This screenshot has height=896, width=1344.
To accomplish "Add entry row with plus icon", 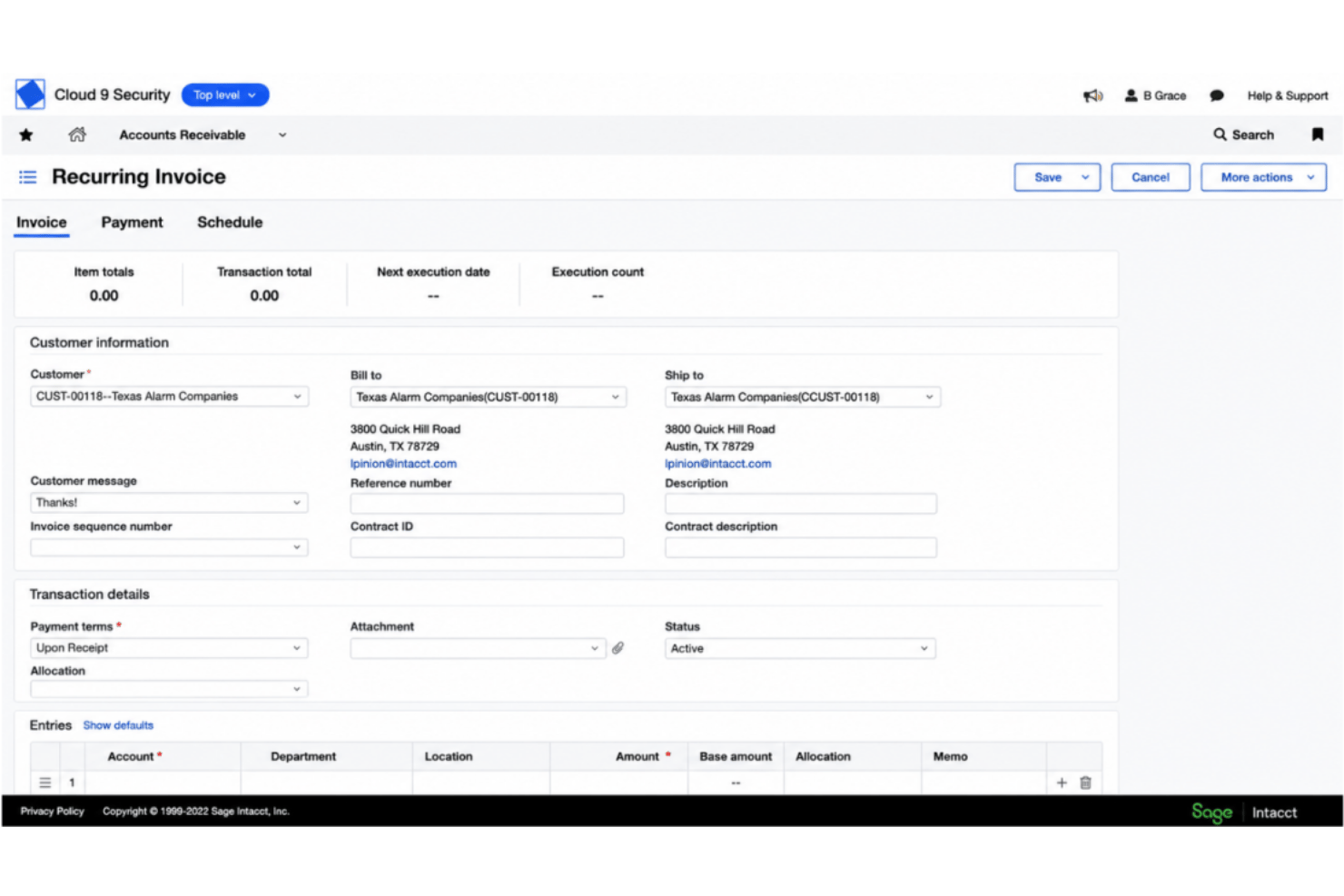I will [1062, 783].
